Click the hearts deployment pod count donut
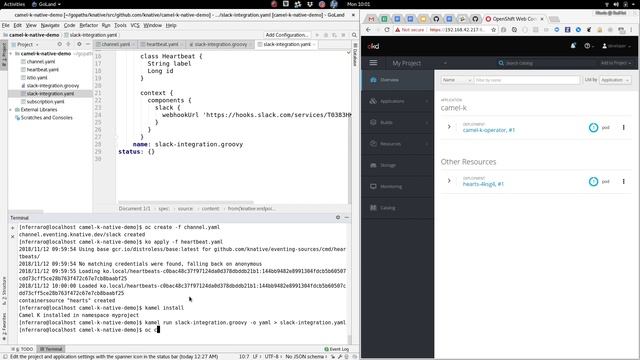 593,181
